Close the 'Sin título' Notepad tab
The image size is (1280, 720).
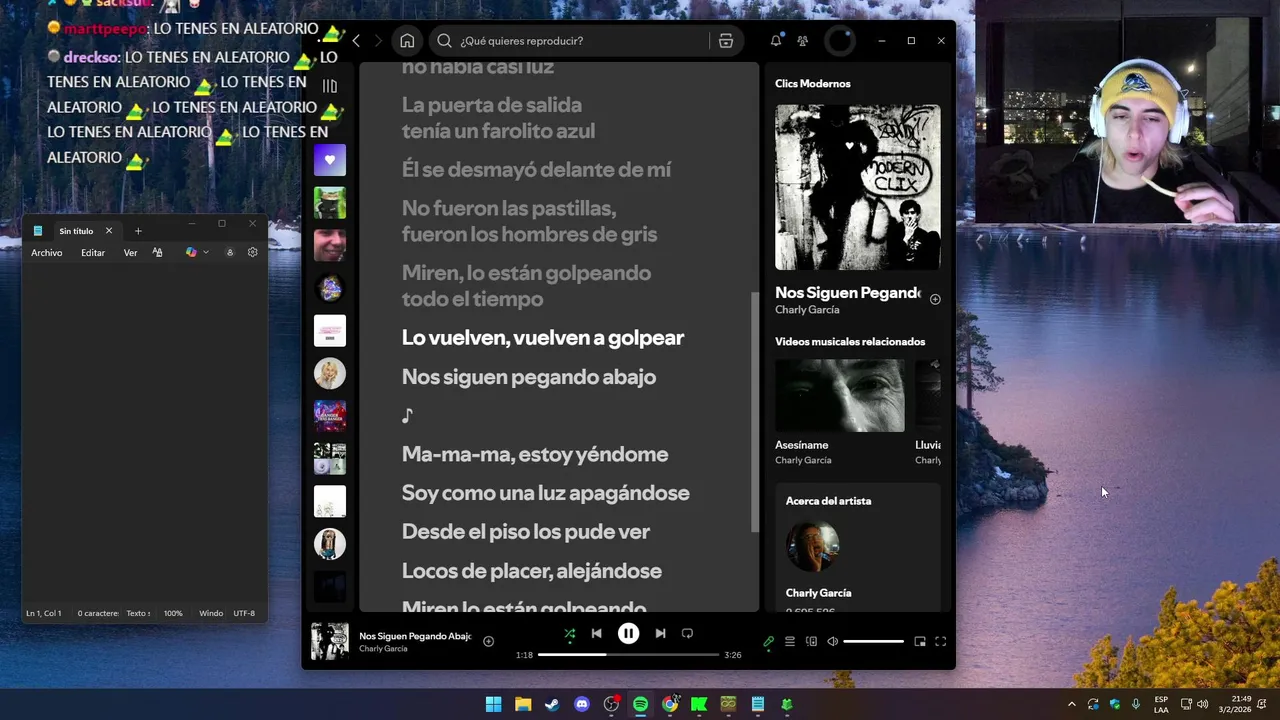[x=109, y=231]
